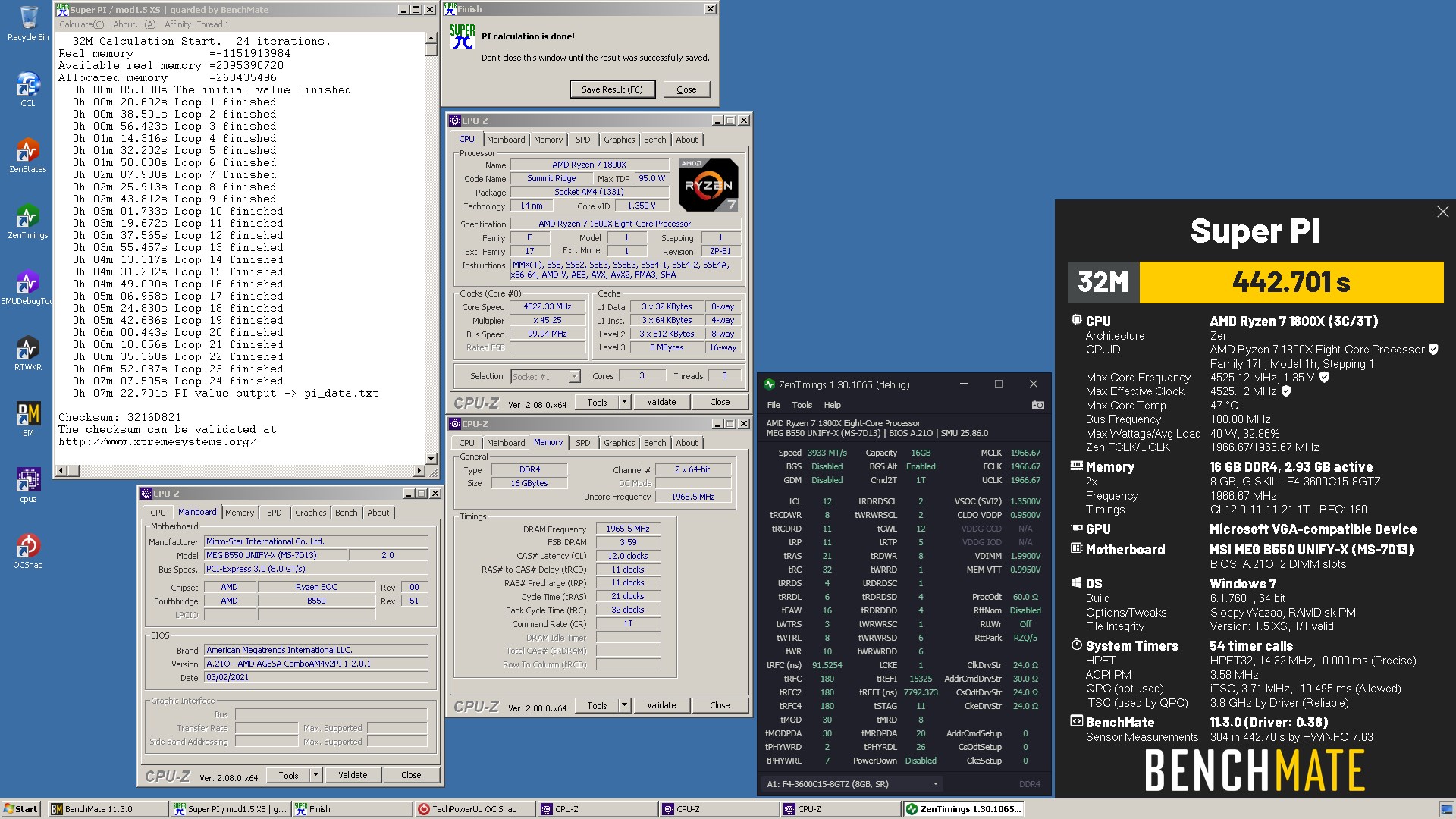The image size is (1456, 819).
Task: Open the CCL desktop icon
Action: [27, 89]
